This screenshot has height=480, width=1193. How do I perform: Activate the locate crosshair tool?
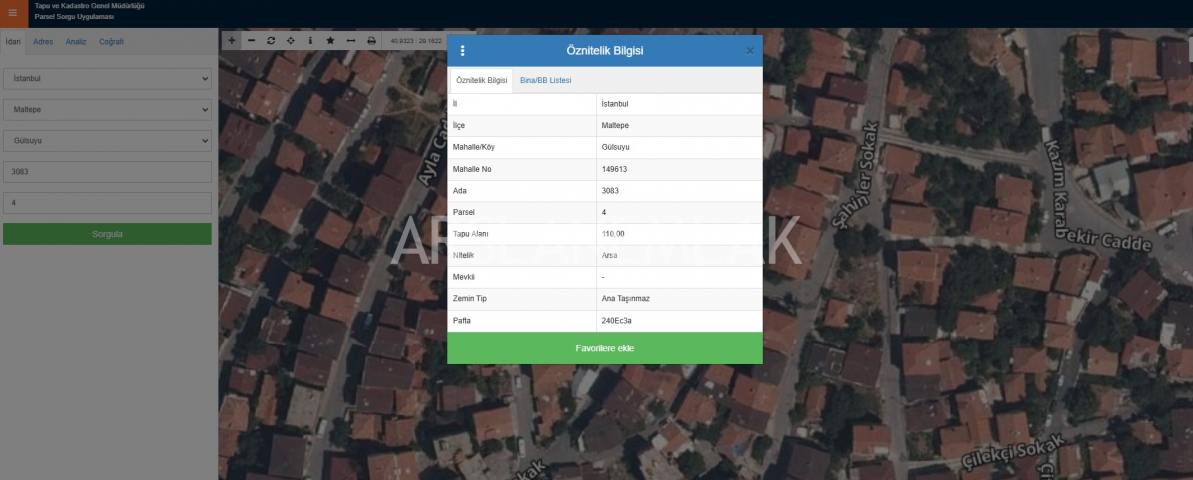[x=291, y=41]
